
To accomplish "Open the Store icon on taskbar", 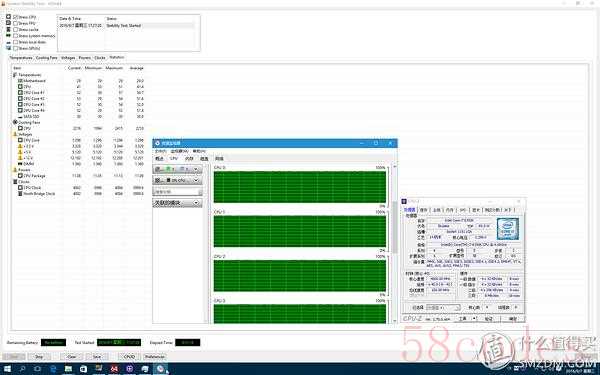I will [x=83, y=369].
